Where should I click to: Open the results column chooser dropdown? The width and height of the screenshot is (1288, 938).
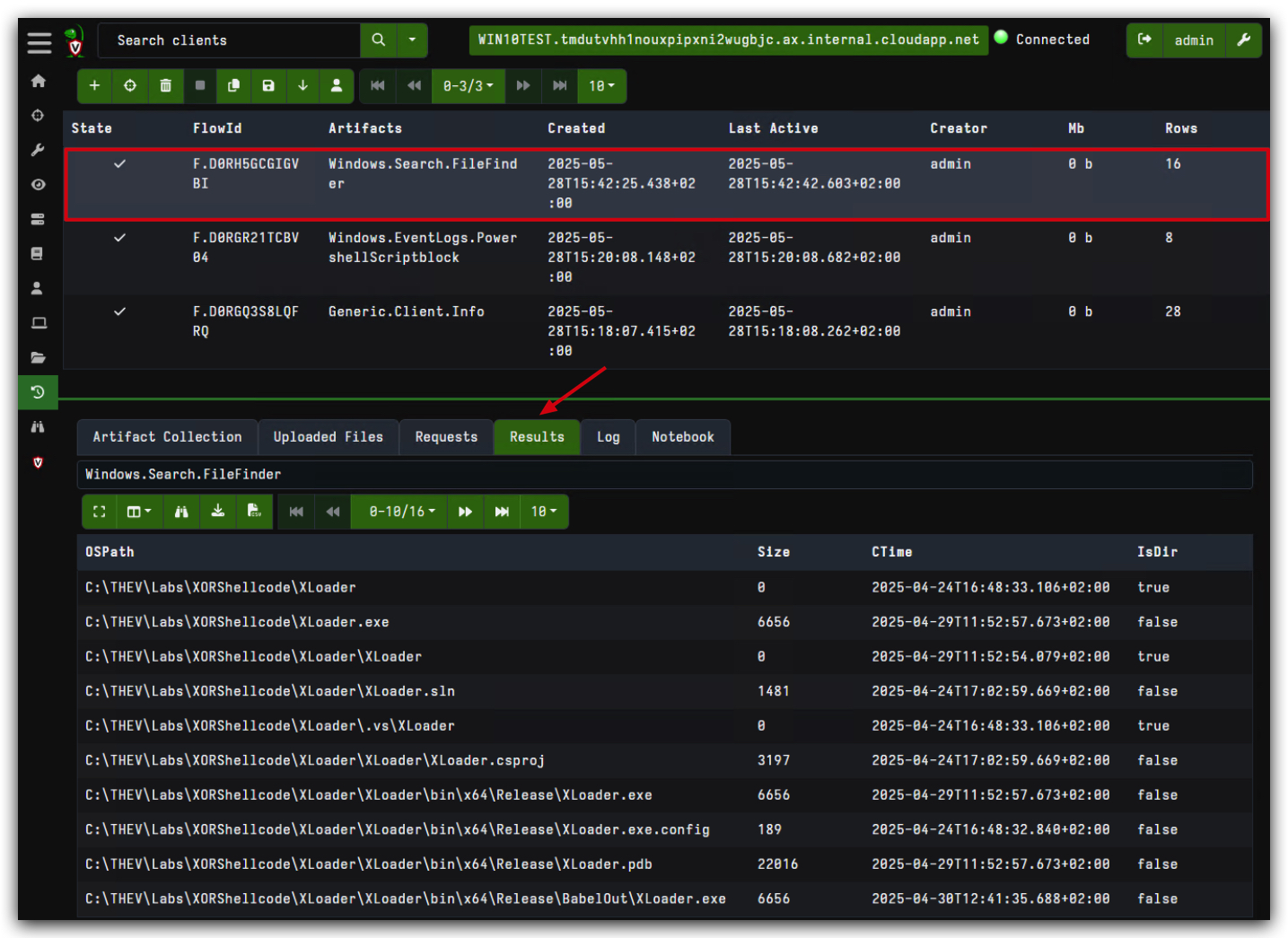coord(139,512)
